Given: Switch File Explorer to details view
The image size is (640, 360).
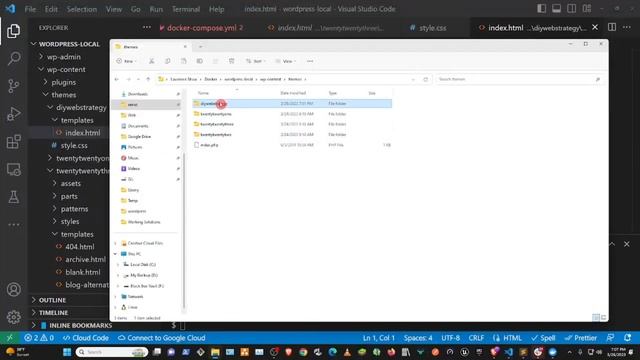Looking at the screenshot, I should (596, 318).
